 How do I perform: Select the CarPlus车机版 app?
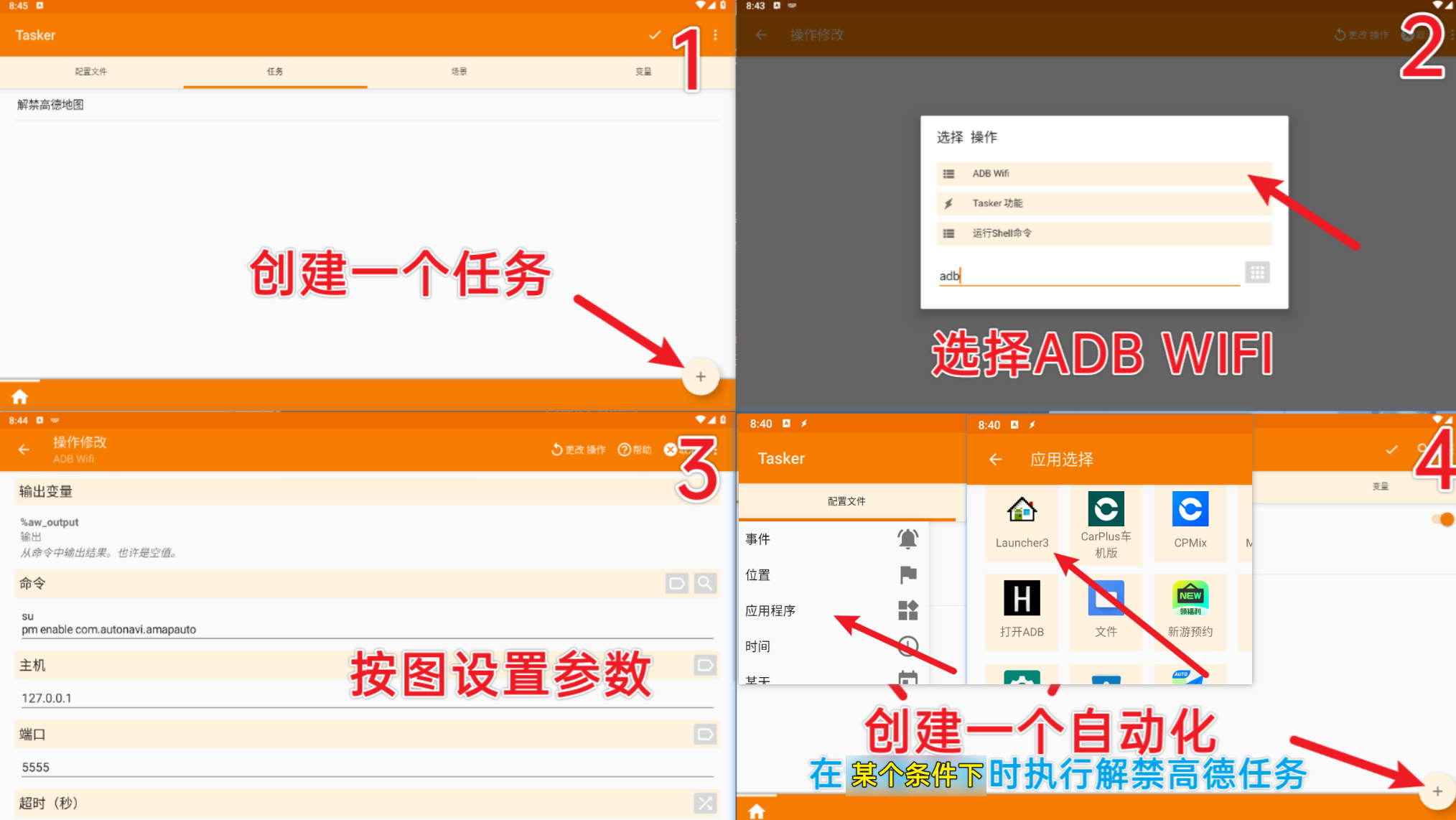(x=1106, y=526)
